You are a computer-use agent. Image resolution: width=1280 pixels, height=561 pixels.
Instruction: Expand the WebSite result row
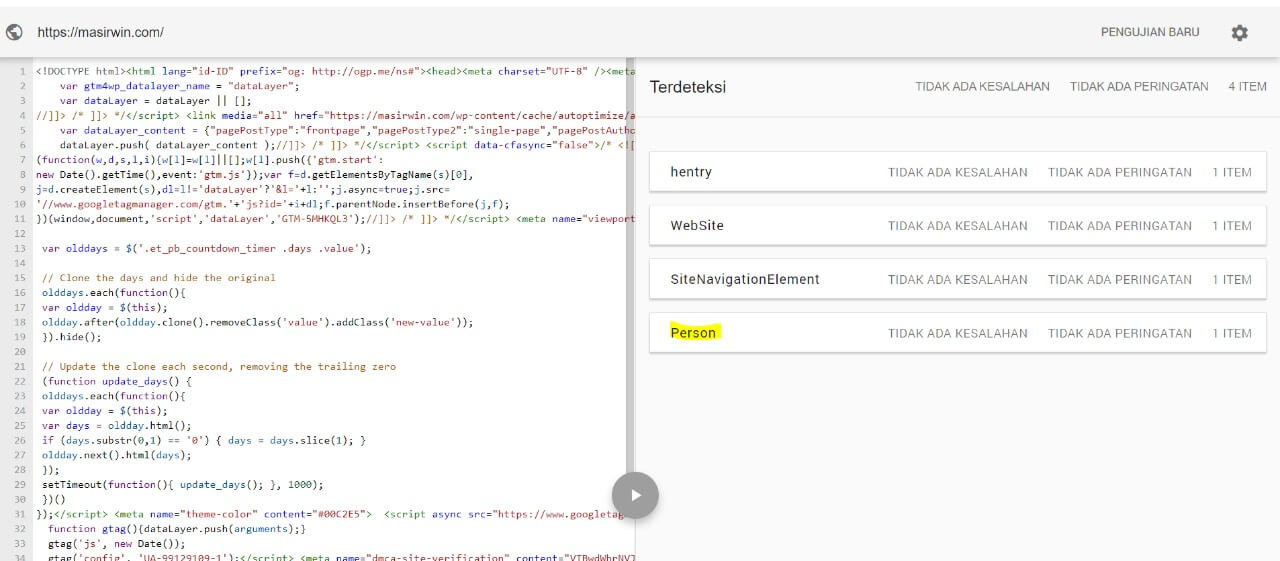click(x=958, y=225)
